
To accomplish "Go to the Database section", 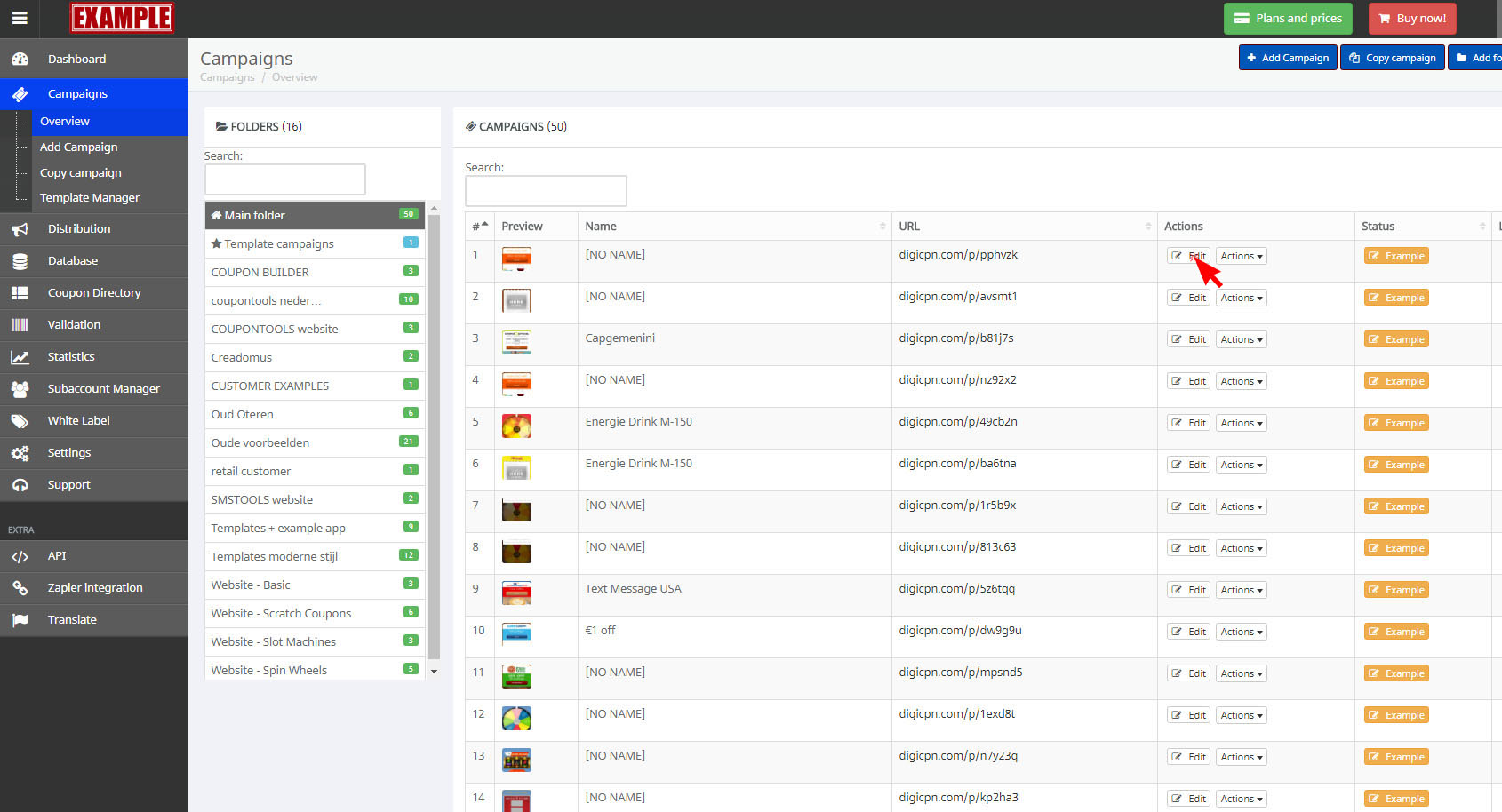I will pos(72,260).
